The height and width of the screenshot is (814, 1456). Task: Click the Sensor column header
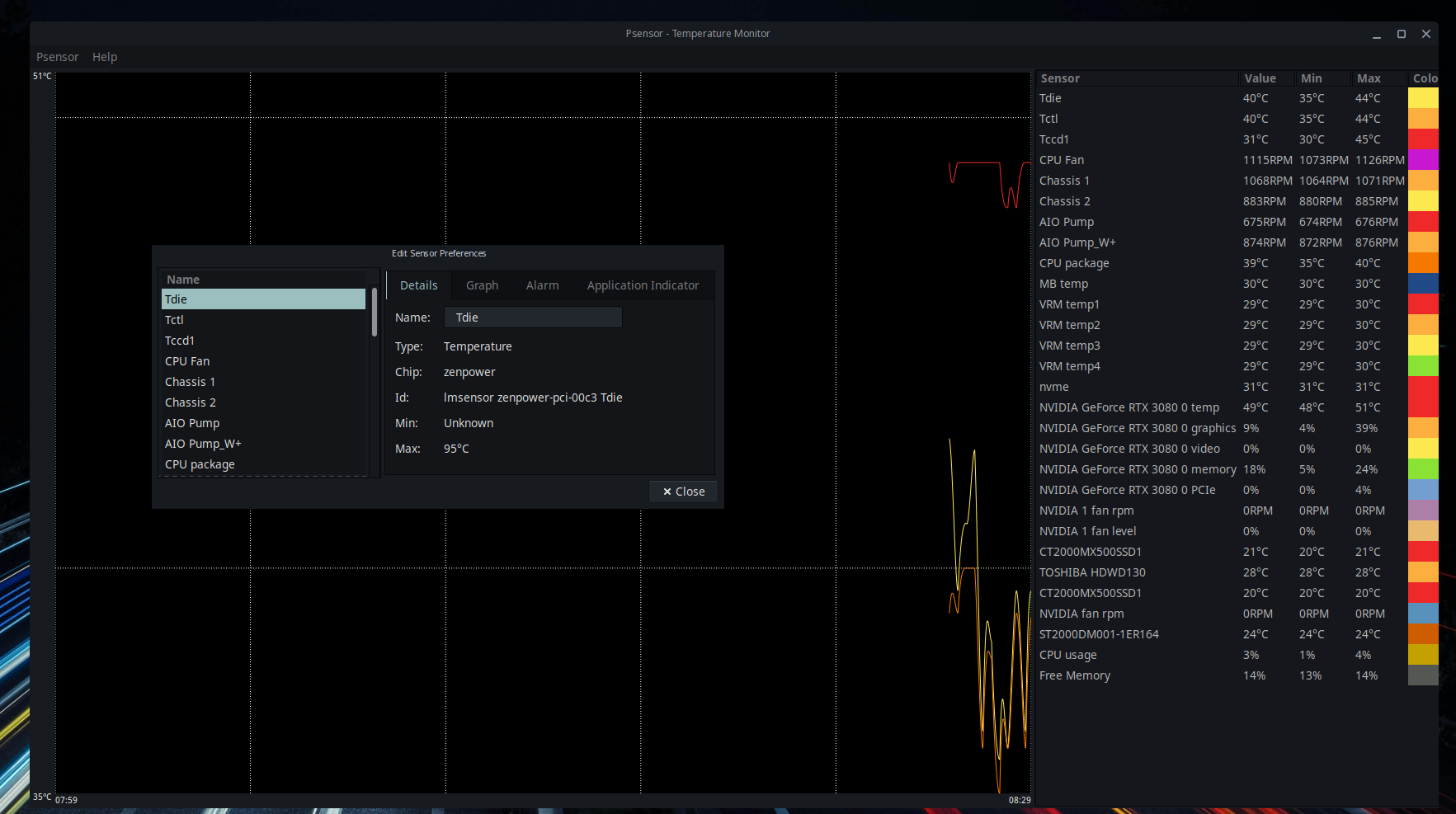pyautogui.click(x=1138, y=78)
